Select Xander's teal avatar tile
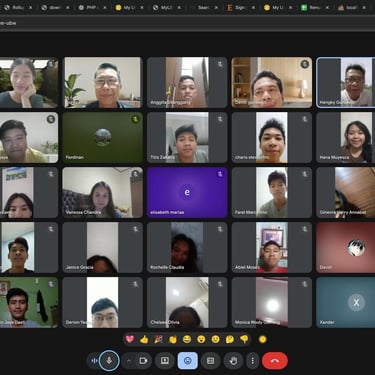Viewport: 375px width, 375px height. pos(346,303)
